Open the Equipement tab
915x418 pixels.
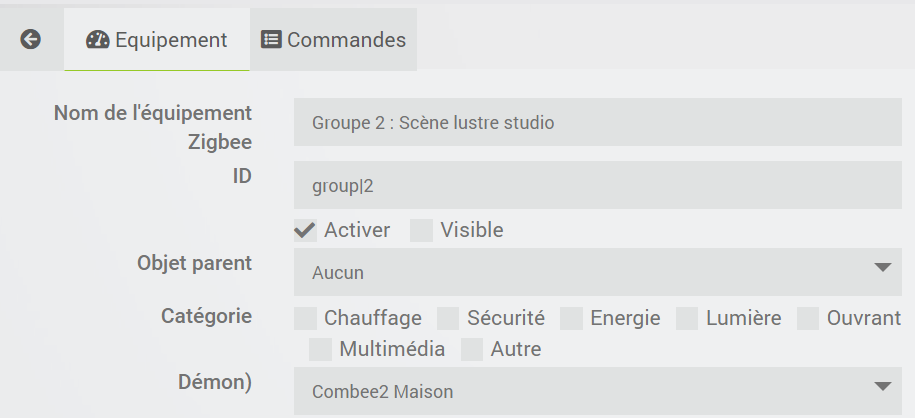(x=157, y=40)
